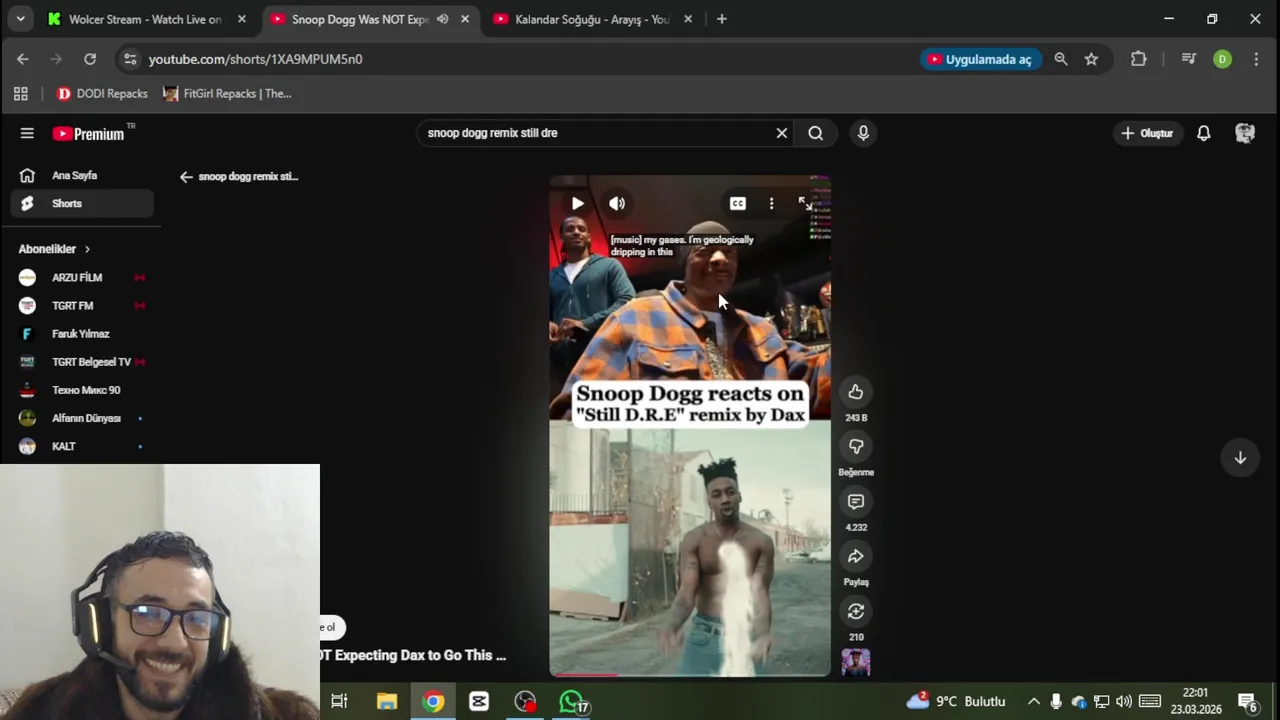Open the comments (4.232) on the short
This screenshot has width=1280, height=720.
click(856, 501)
